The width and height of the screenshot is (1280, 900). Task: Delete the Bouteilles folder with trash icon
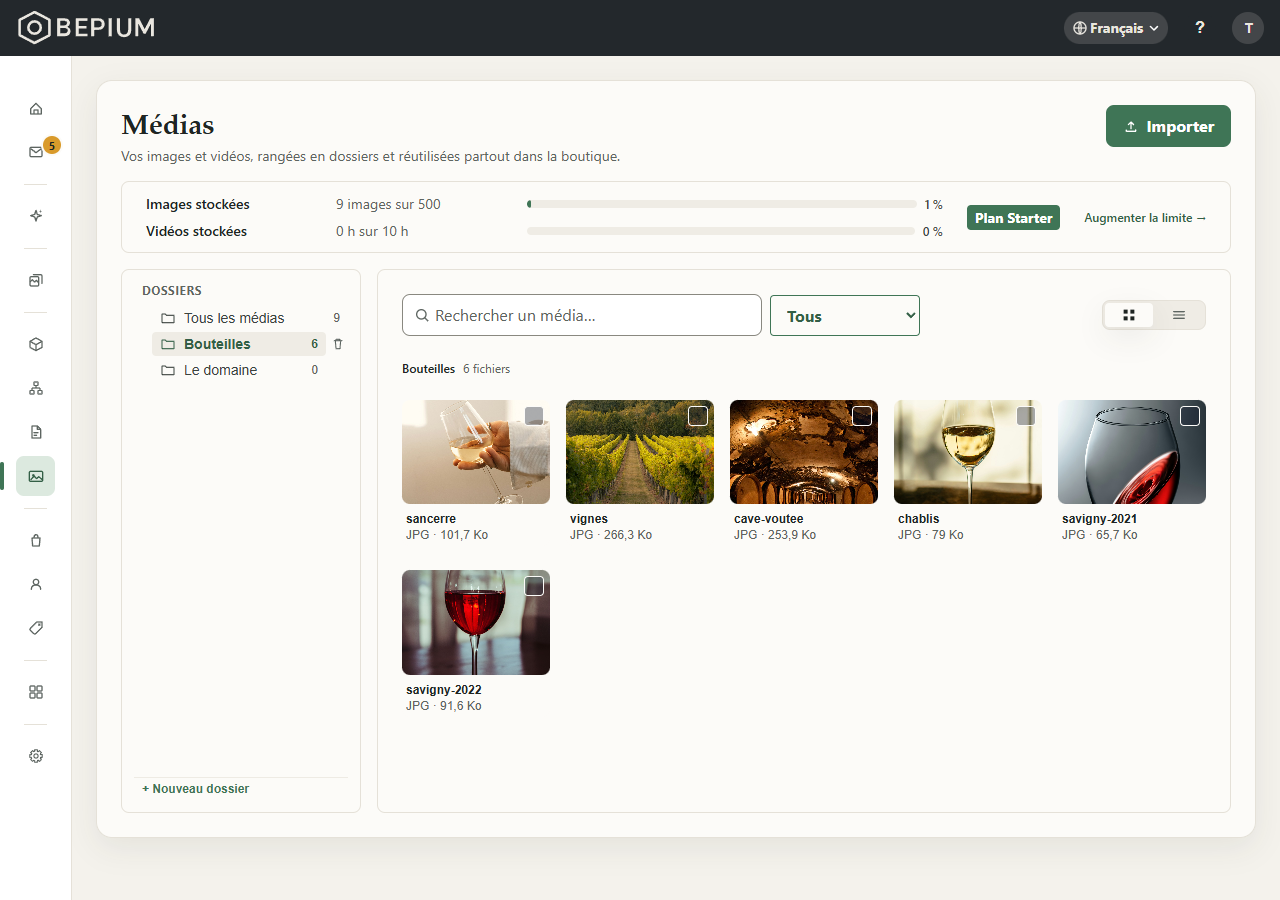tap(338, 344)
